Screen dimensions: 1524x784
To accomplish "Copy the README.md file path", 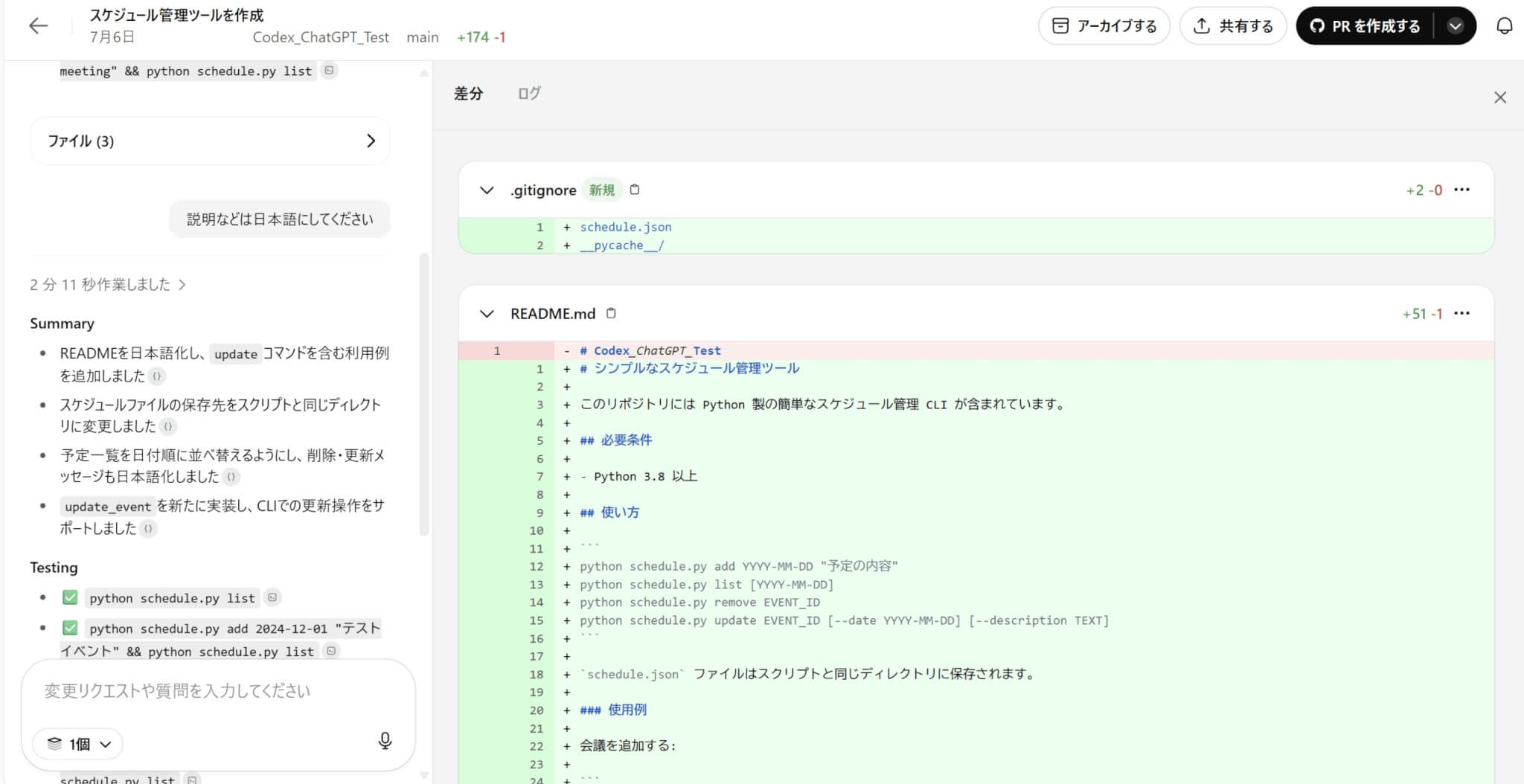I will tap(611, 313).
